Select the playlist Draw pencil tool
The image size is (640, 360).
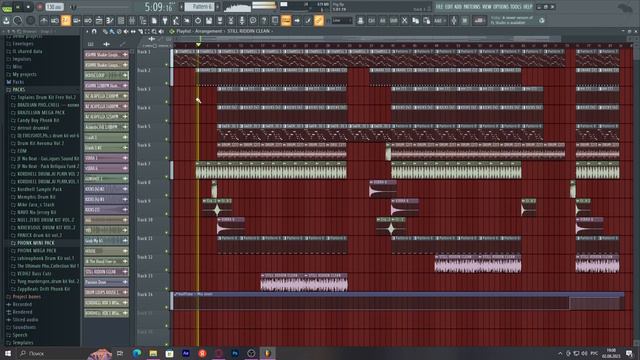coord(105,31)
